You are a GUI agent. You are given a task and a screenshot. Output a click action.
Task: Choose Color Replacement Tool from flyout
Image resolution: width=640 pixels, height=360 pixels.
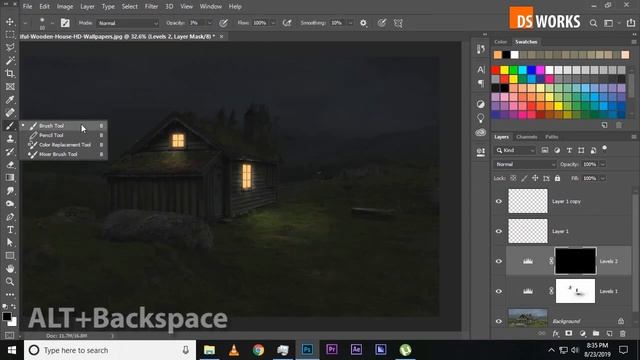point(64,145)
